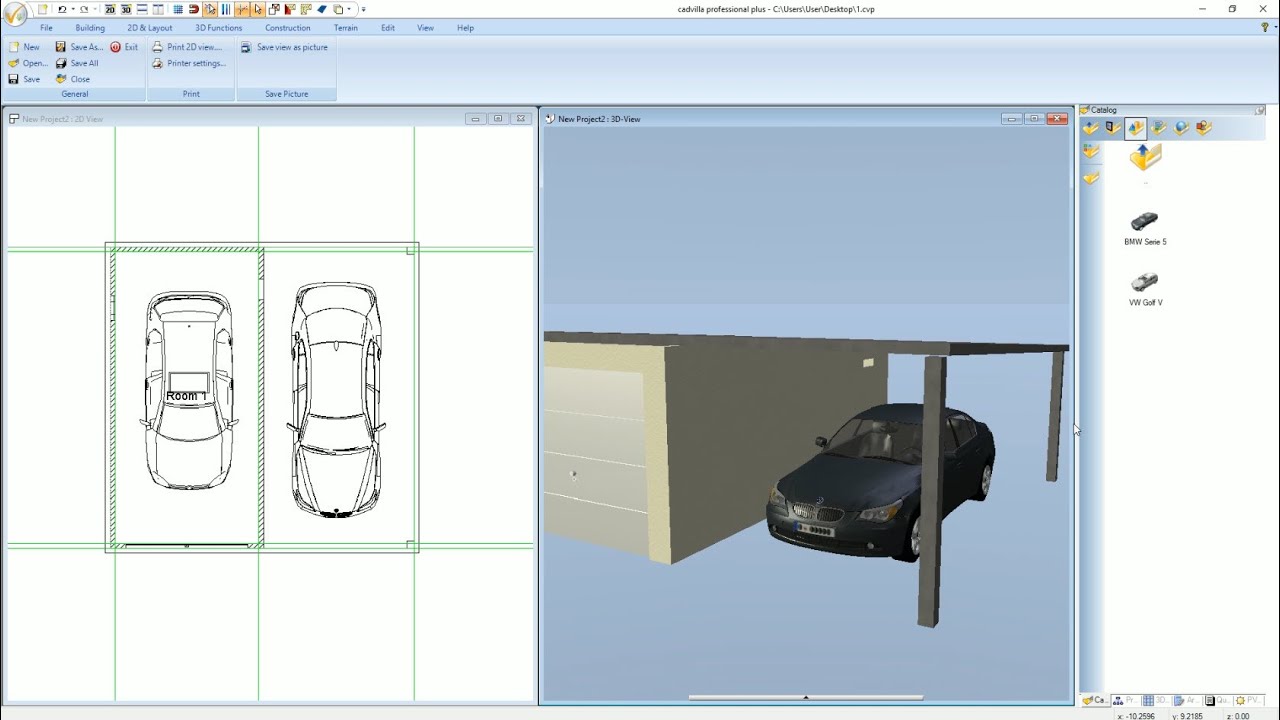This screenshot has width=1280, height=720.
Task: Click the Open... project button
Action: tap(28, 63)
